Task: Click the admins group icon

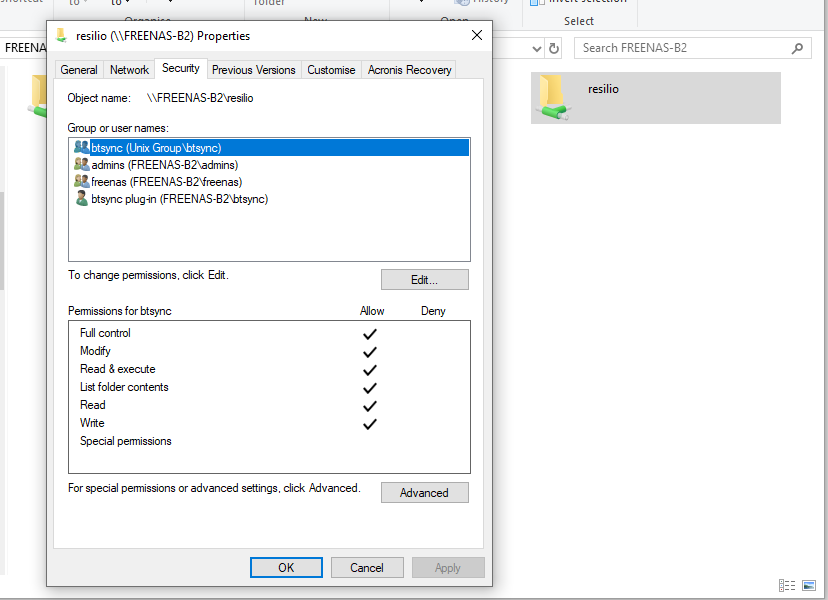Action: [x=82, y=164]
